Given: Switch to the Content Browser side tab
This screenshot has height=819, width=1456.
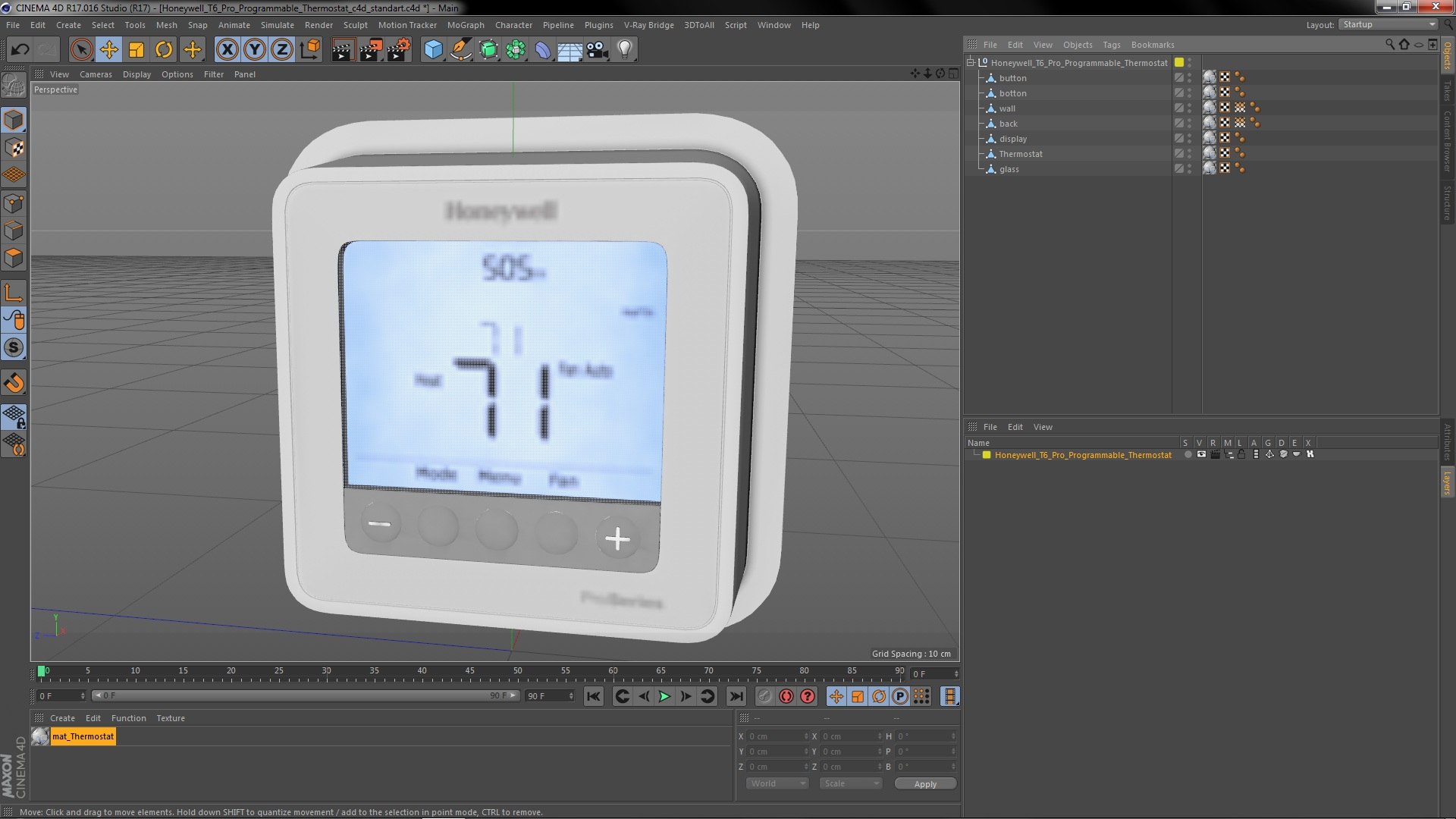Looking at the screenshot, I should 1447,140.
